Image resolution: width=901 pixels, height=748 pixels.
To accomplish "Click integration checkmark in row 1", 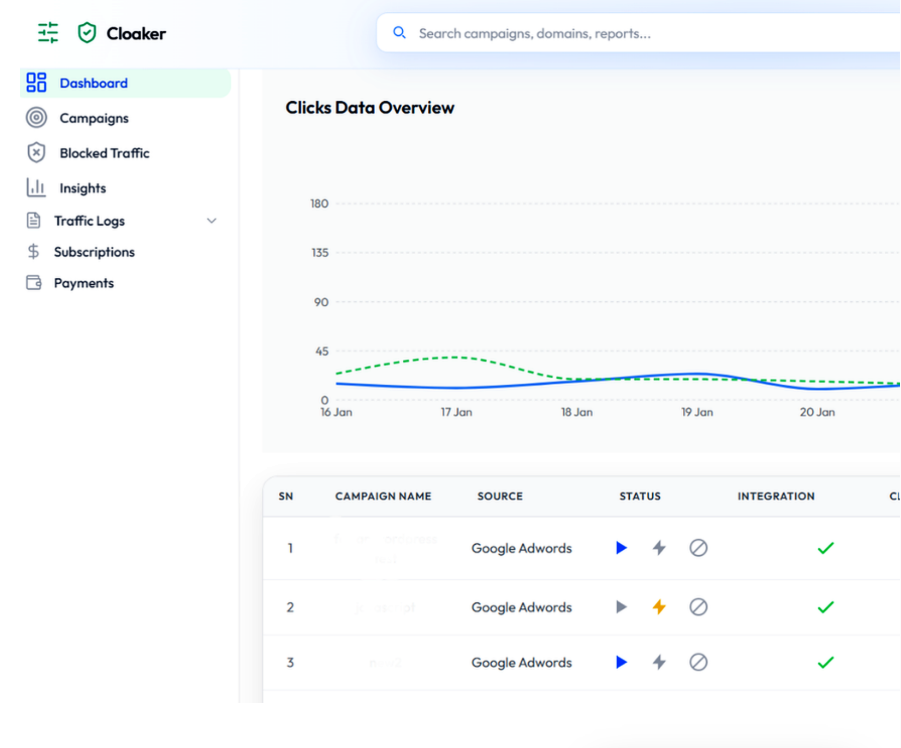I will click(826, 548).
